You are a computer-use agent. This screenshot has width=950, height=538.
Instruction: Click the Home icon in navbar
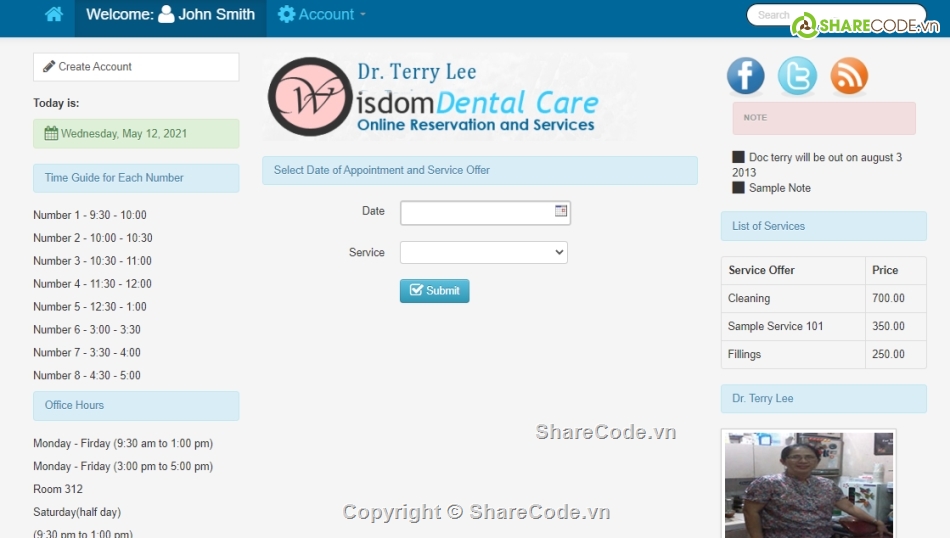(x=54, y=15)
